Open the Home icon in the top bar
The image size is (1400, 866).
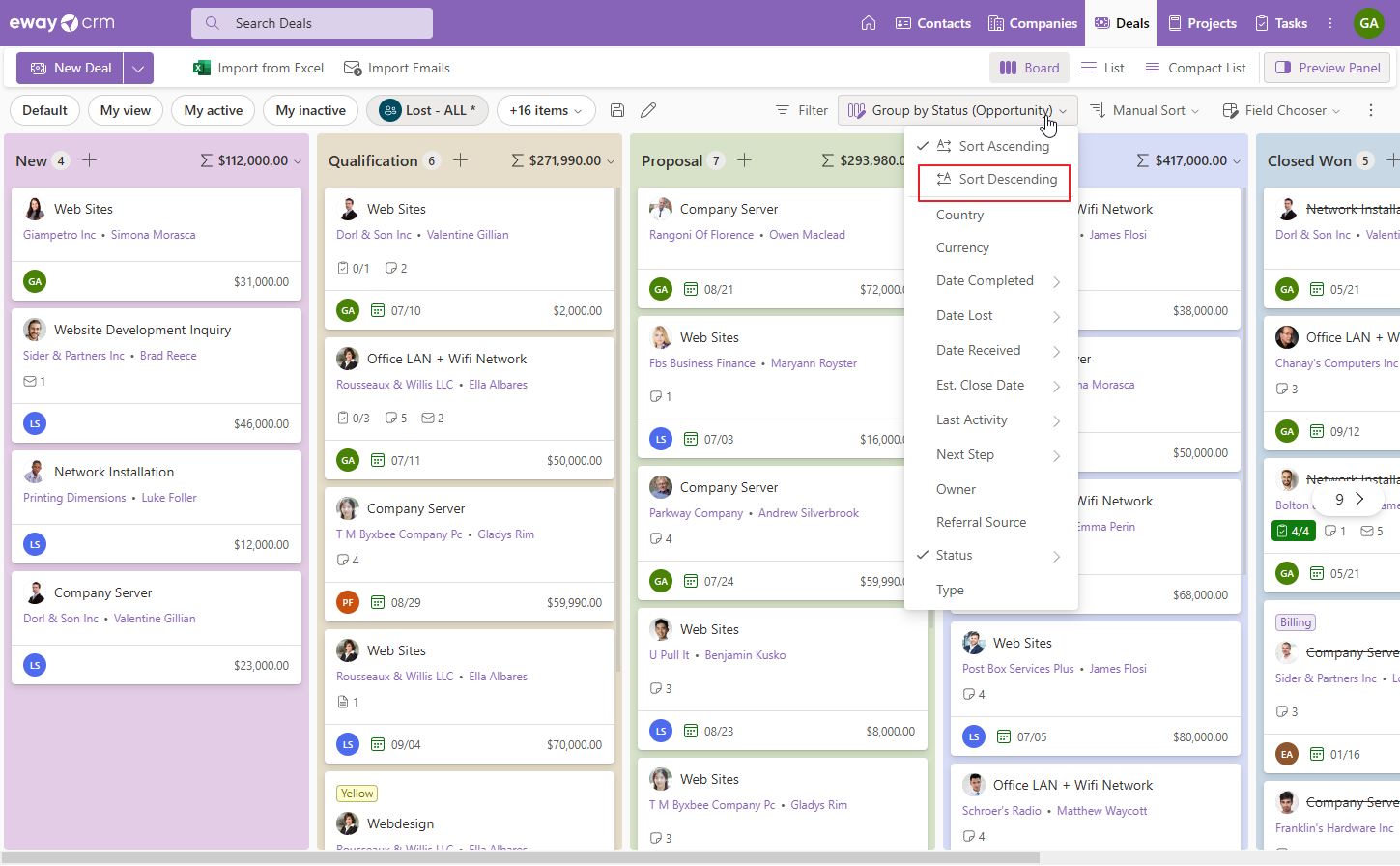[x=869, y=23]
